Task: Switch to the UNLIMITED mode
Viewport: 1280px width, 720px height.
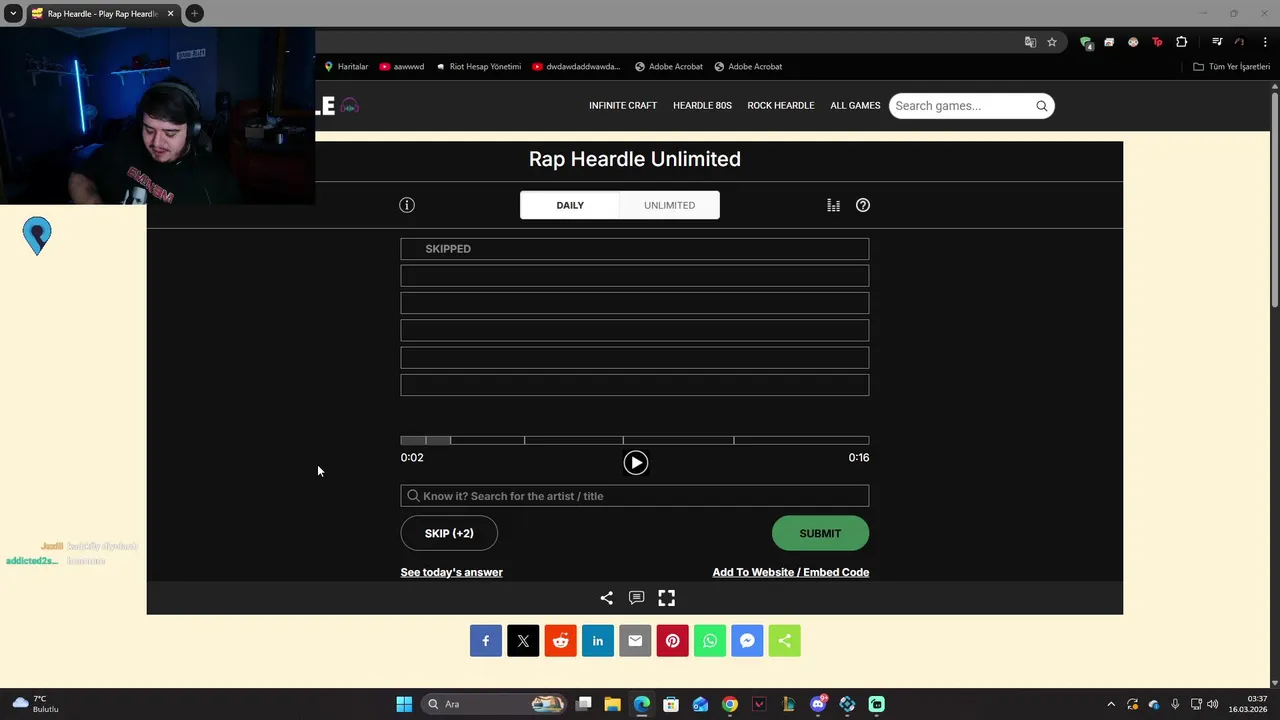Action: point(669,205)
